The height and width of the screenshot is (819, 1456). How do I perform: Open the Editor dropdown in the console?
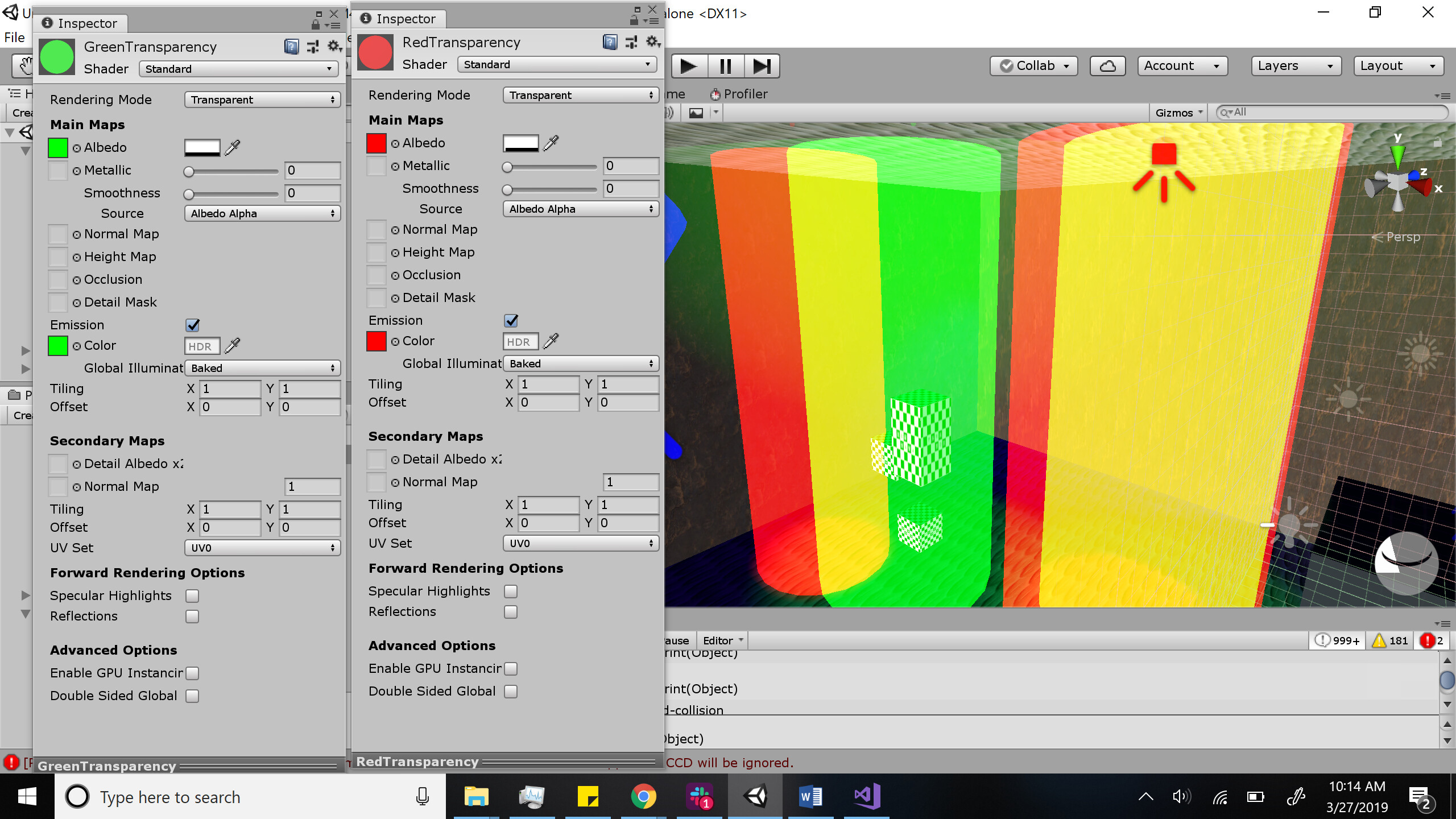[x=722, y=640]
